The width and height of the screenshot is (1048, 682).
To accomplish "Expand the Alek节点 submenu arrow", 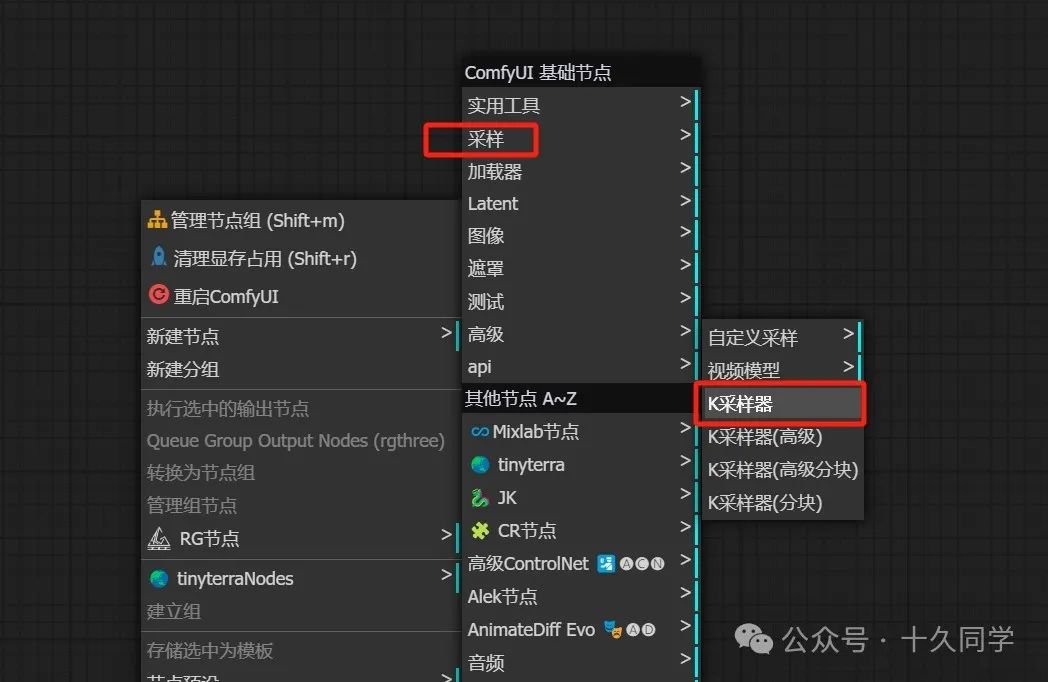I will tap(685, 592).
